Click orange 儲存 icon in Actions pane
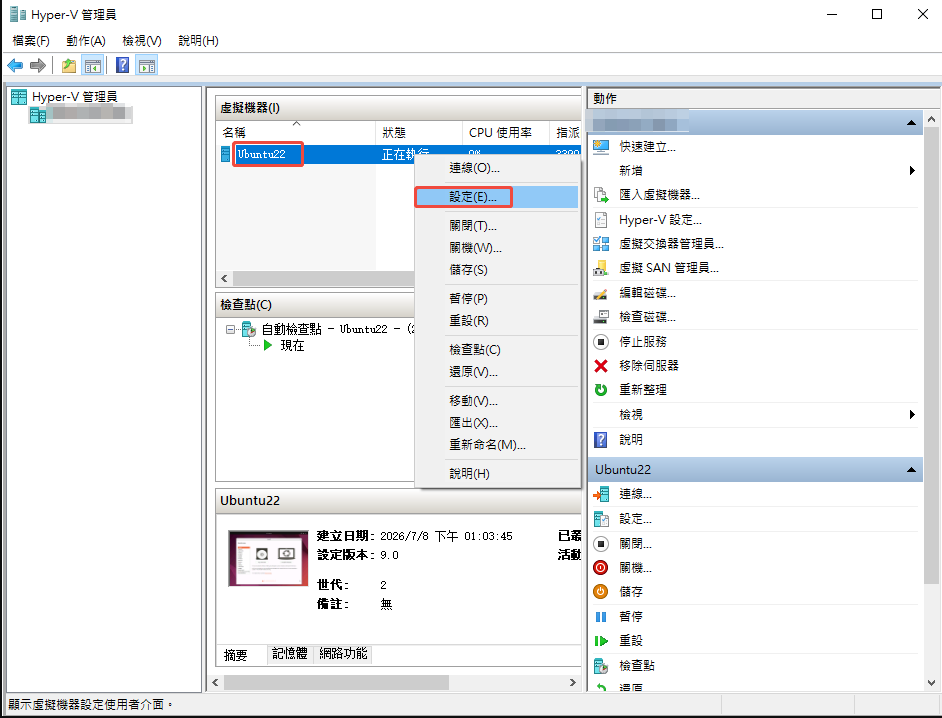 click(x=601, y=592)
